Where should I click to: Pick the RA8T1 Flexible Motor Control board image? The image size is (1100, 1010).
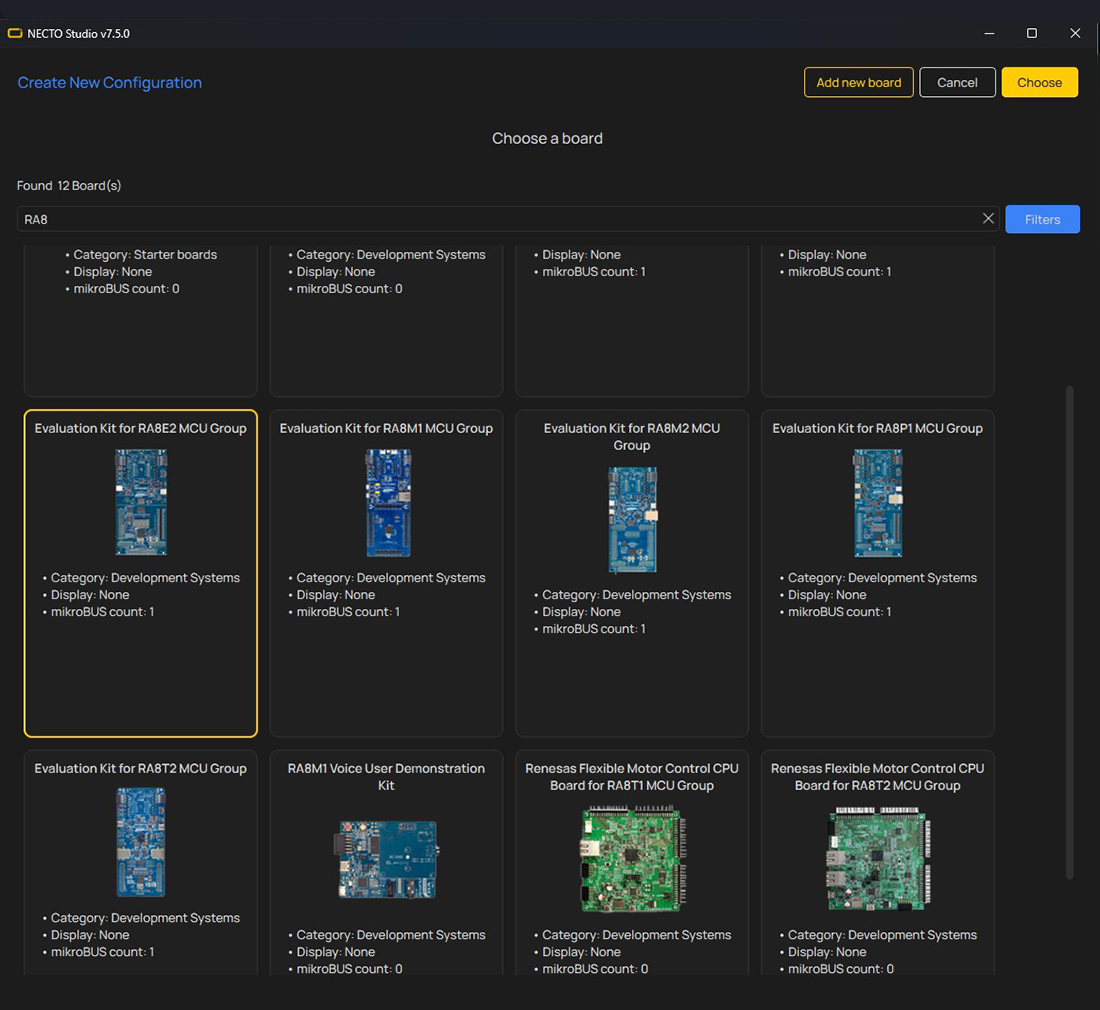(632, 859)
